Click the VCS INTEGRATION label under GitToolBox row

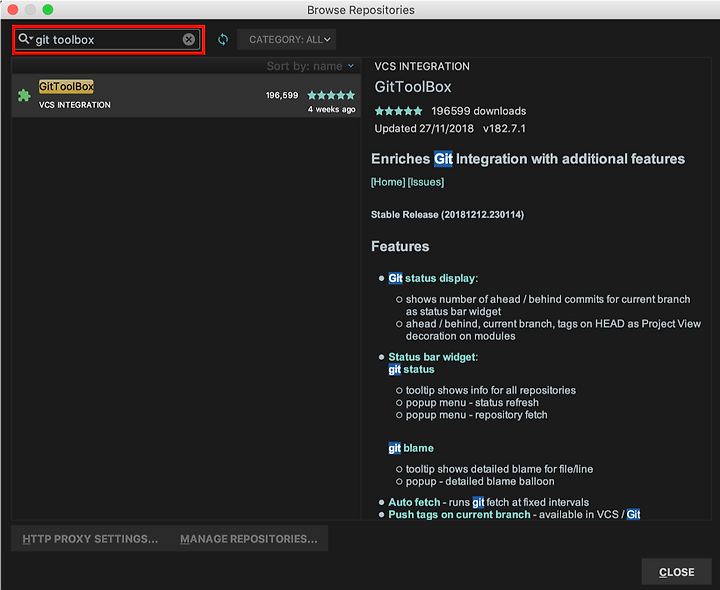pos(74,105)
